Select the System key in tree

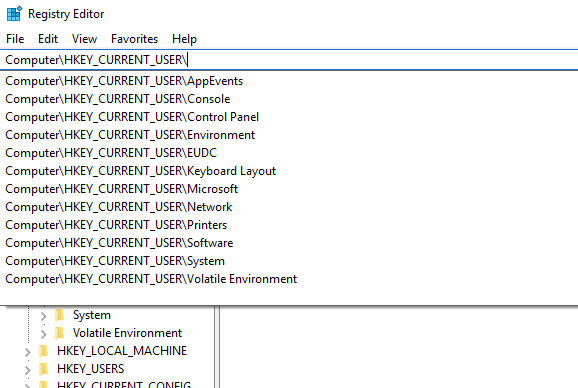(92, 315)
